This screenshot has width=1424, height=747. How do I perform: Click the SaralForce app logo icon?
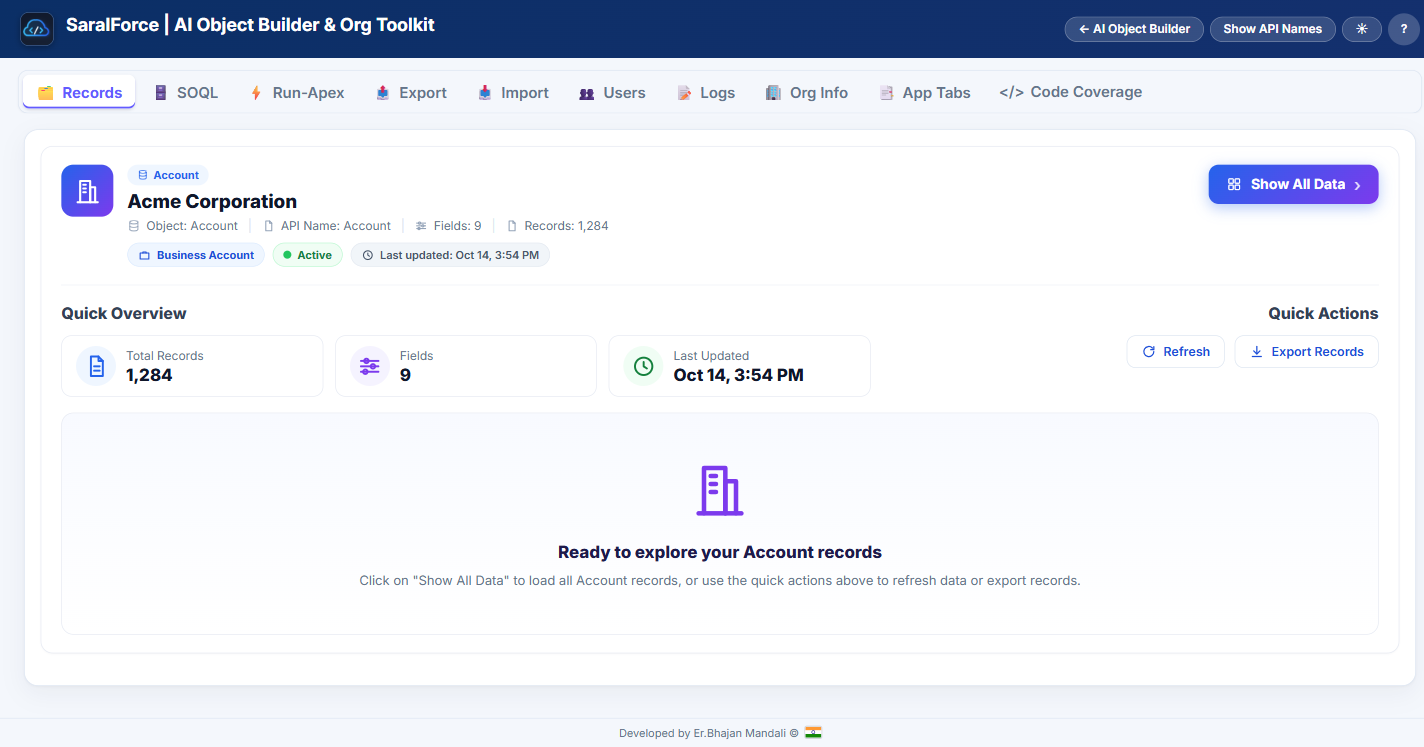coord(37,29)
